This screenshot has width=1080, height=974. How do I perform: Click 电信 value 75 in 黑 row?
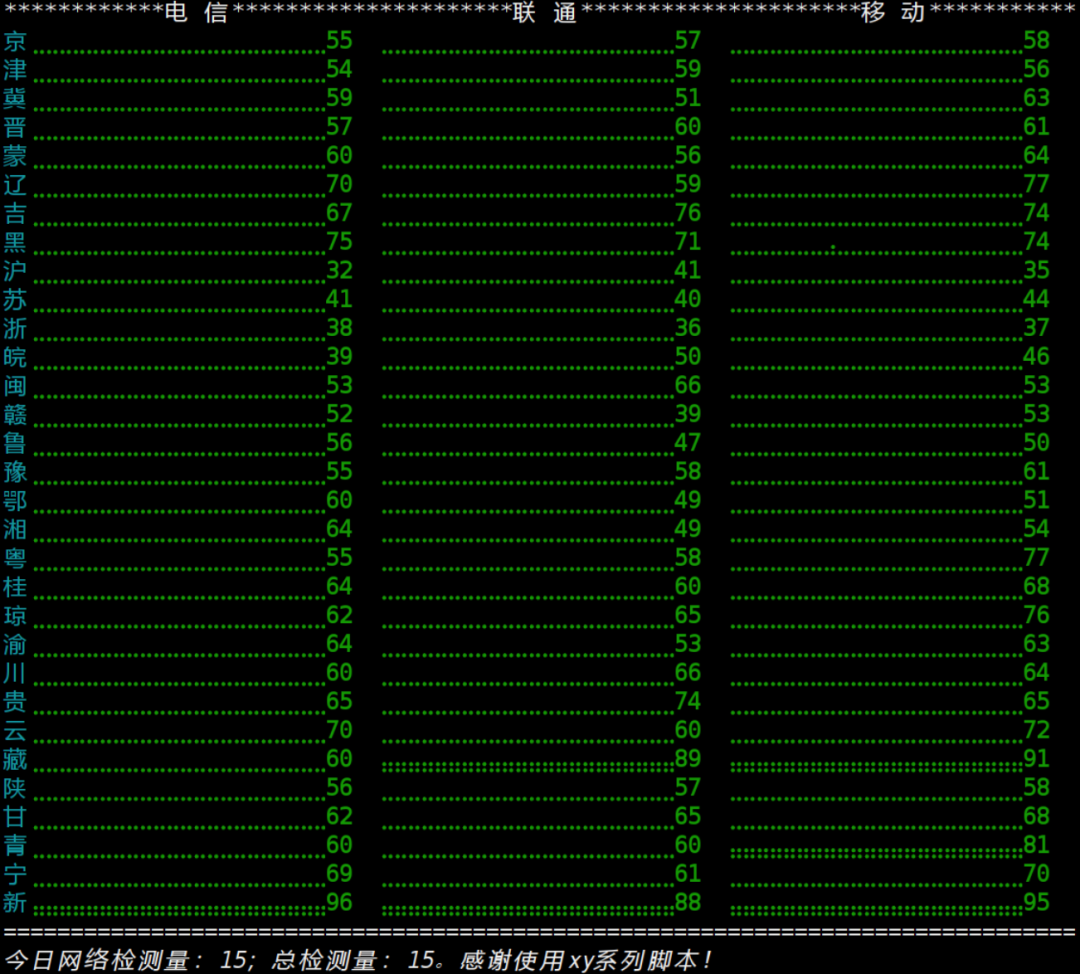tap(339, 242)
